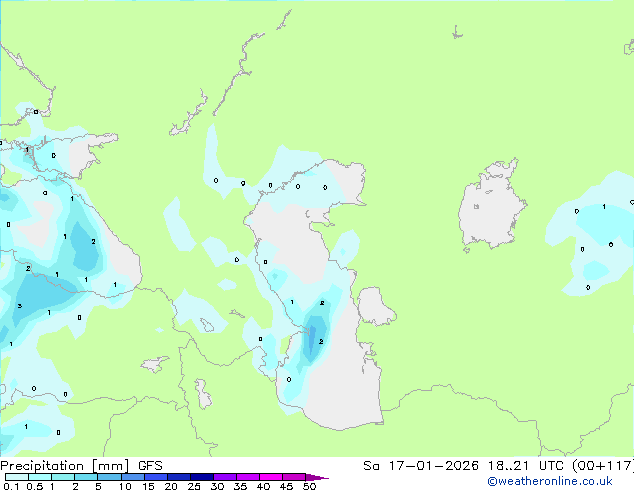Click the 40–45 mm magenta legend box
The image size is (634, 490).
click(x=271, y=477)
